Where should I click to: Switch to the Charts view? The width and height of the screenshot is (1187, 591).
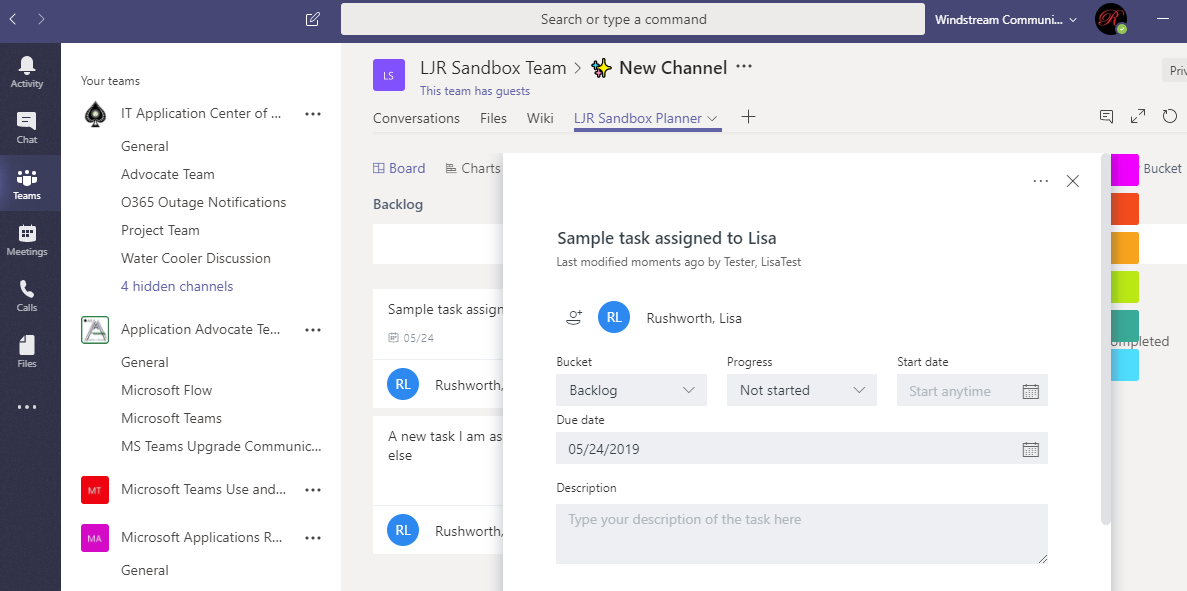point(473,169)
